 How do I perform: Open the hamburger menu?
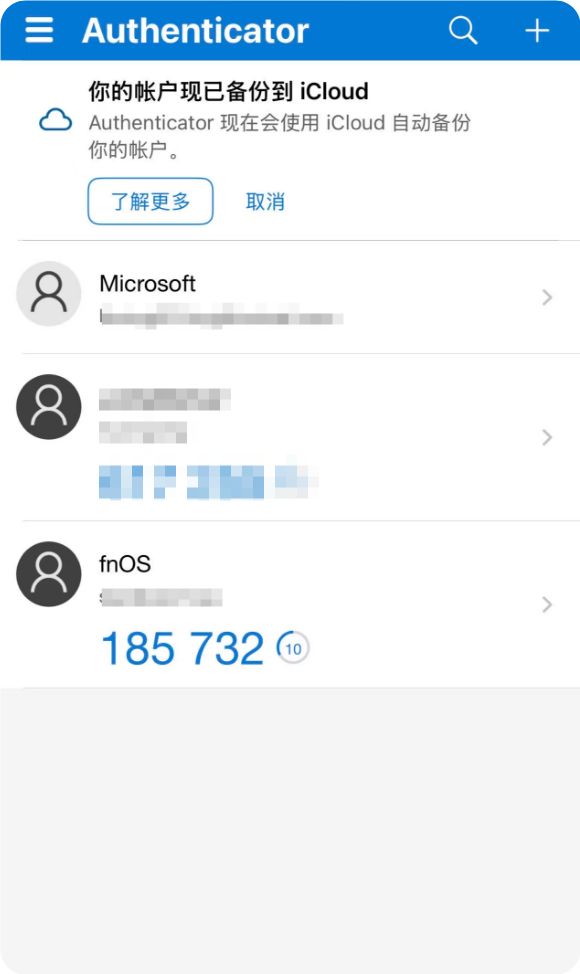click(x=39, y=30)
